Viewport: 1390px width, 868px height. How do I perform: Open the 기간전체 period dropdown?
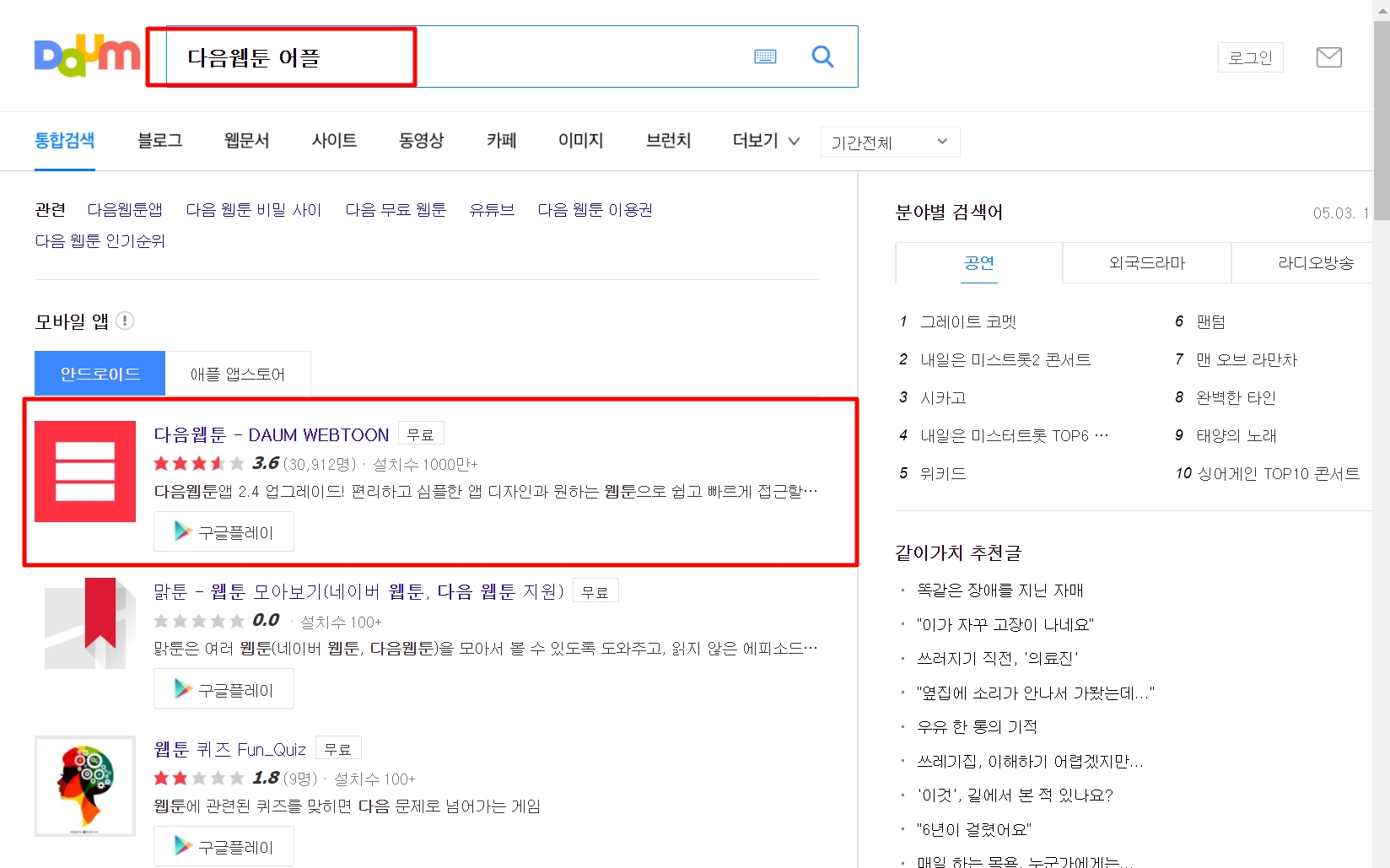(x=890, y=142)
